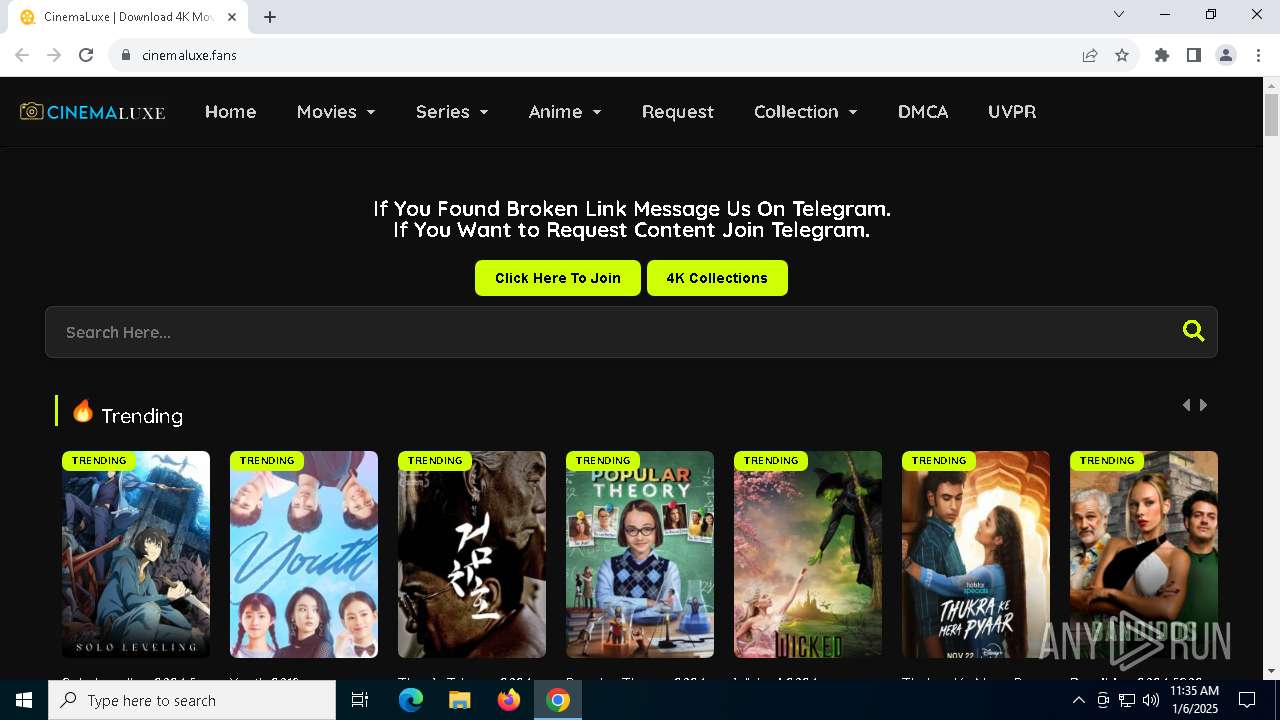This screenshot has width=1280, height=720.
Task: Expand Collection dropdown menu
Action: coord(806,112)
